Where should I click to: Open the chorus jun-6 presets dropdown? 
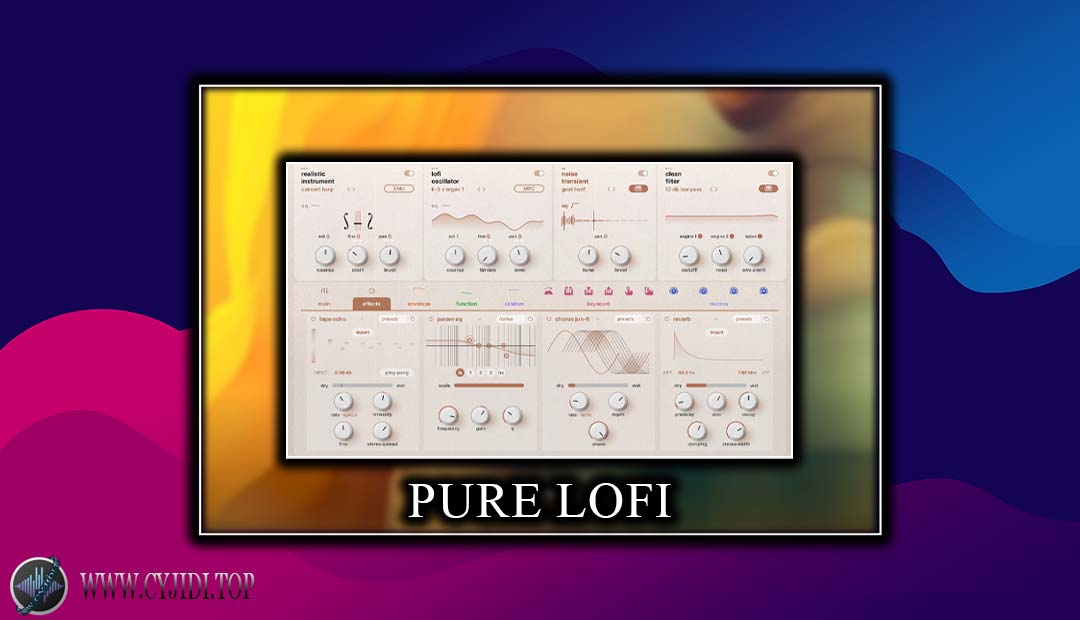(632, 319)
